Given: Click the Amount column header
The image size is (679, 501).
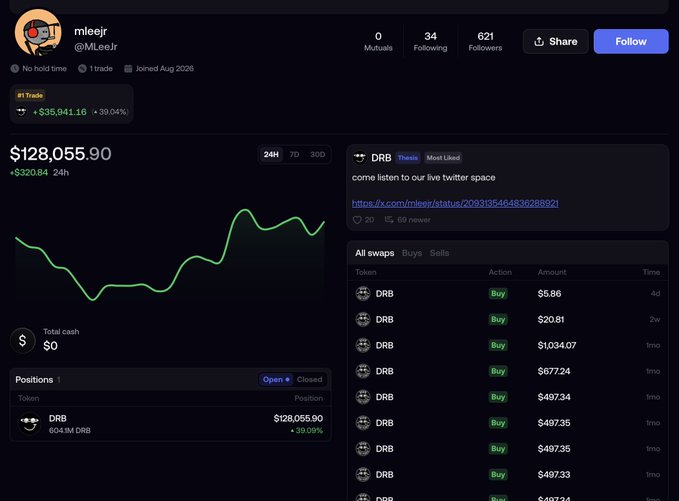Looking at the screenshot, I should click(552, 272).
